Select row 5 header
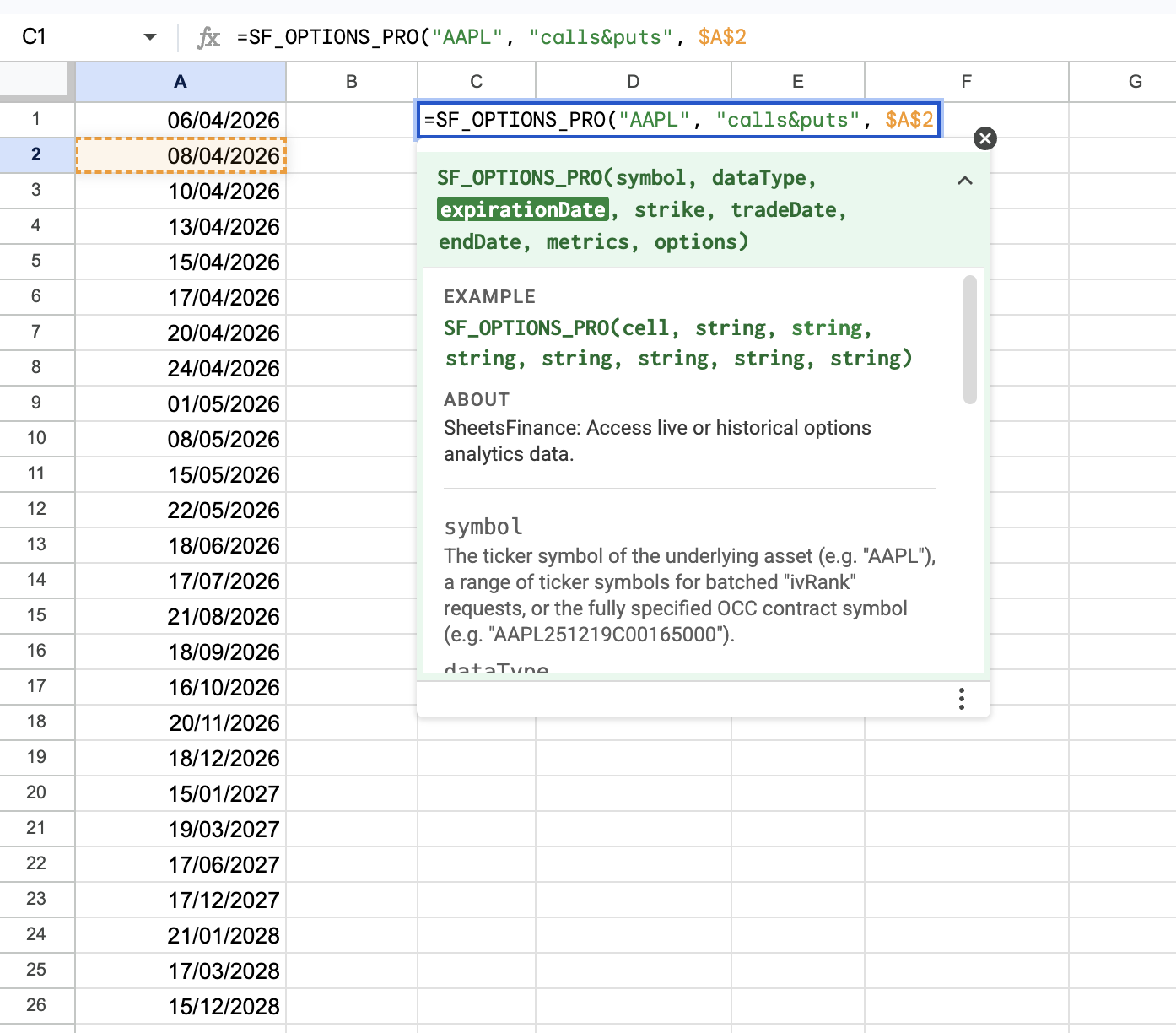This screenshot has height=1033, width=1176. (36, 261)
